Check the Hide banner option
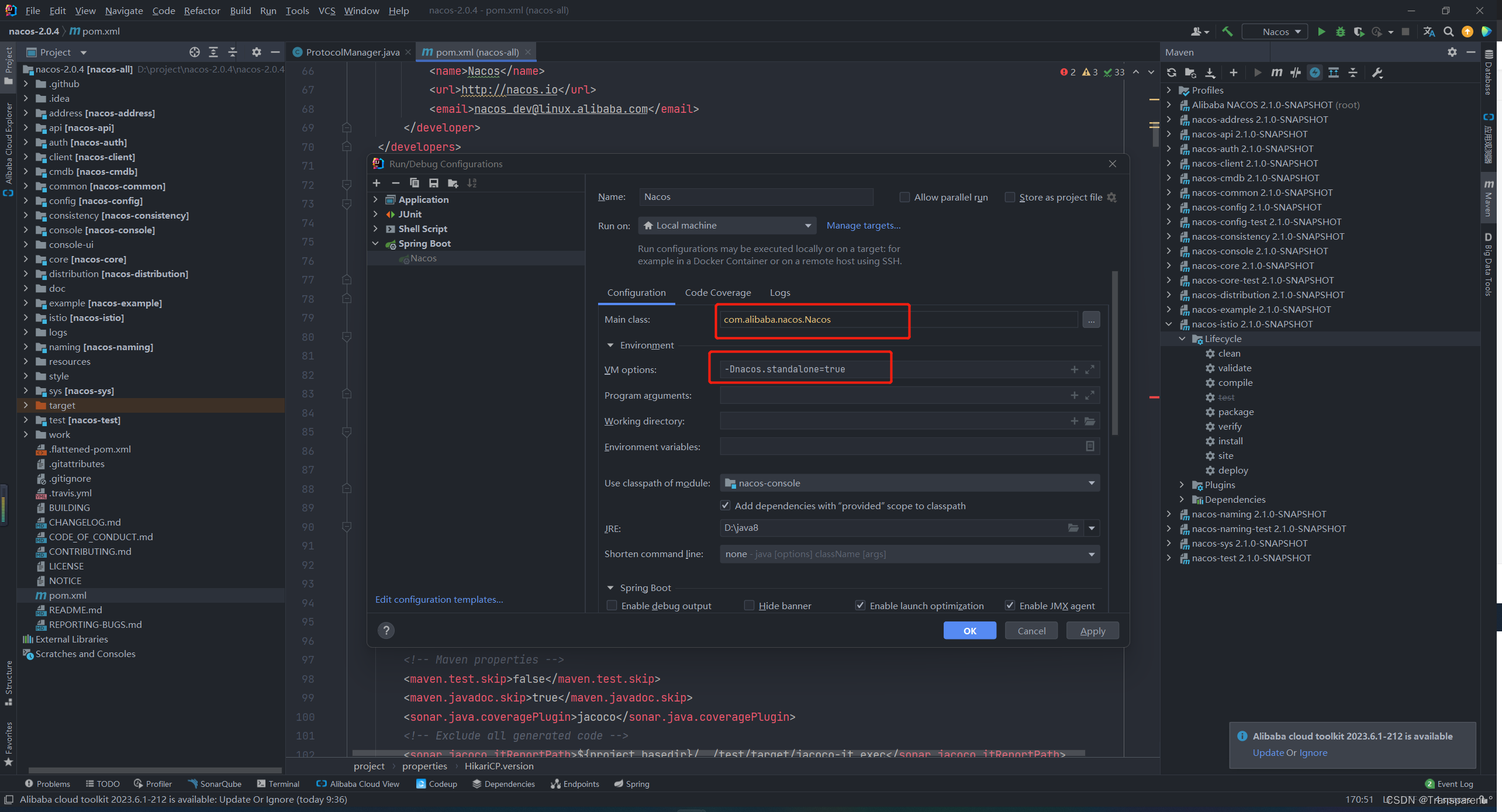Screen dimensions: 1502x812 point(749,606)
